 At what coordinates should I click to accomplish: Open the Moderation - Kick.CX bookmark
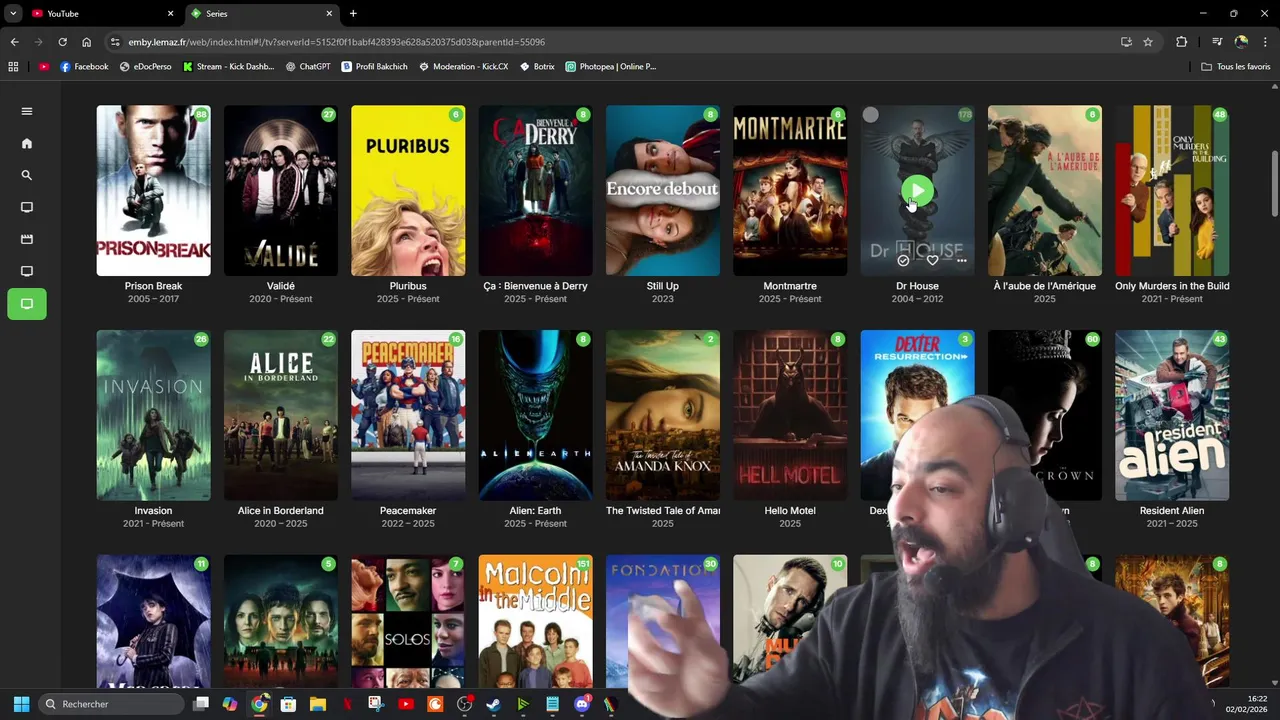click(464, 66)
